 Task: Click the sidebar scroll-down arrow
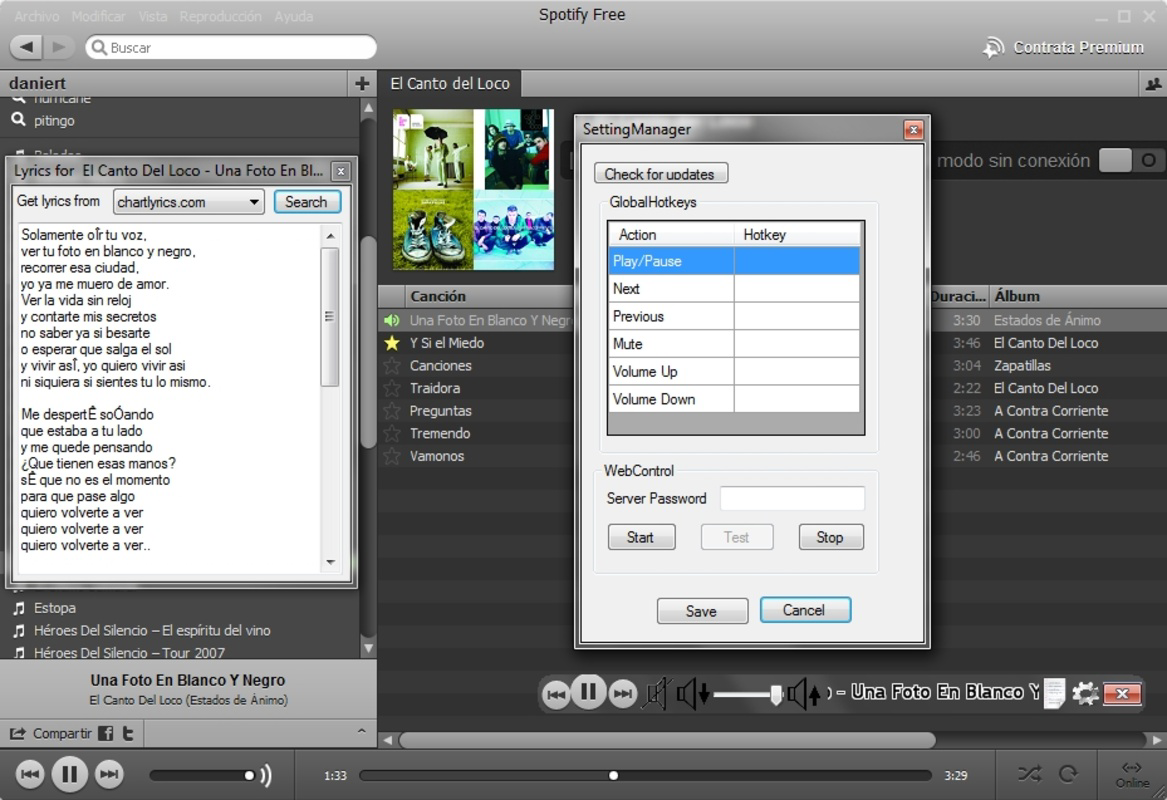click(x=368, y=648)
